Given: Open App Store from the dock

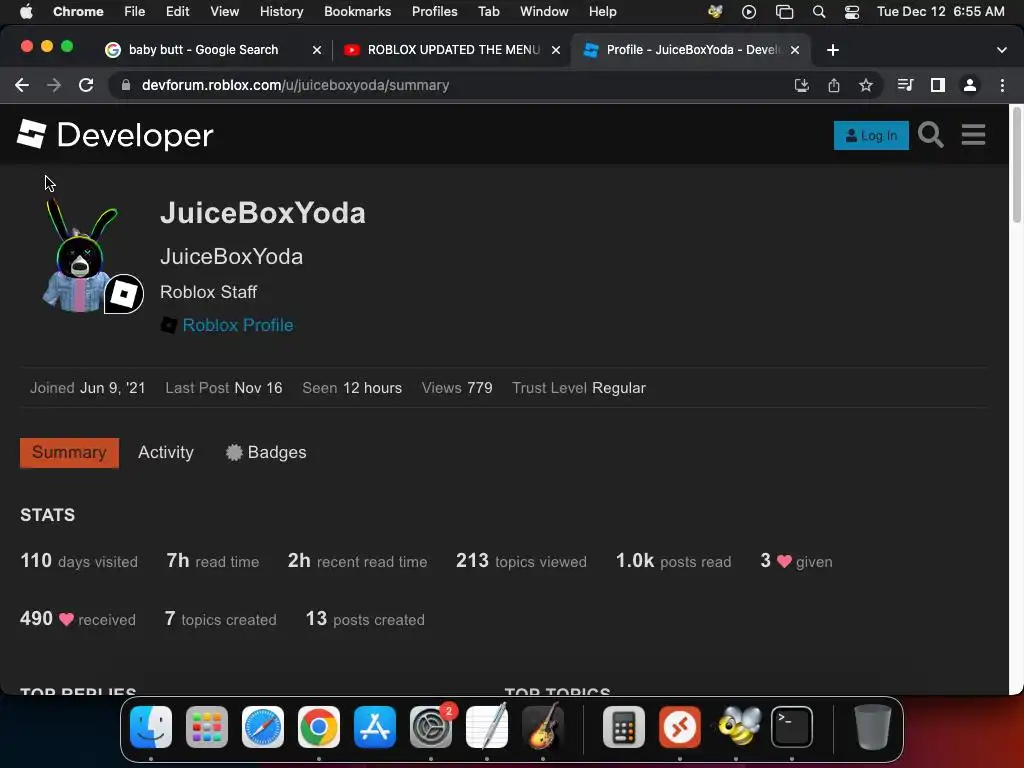Looking at the screenshot, I should tap(375, 727).
